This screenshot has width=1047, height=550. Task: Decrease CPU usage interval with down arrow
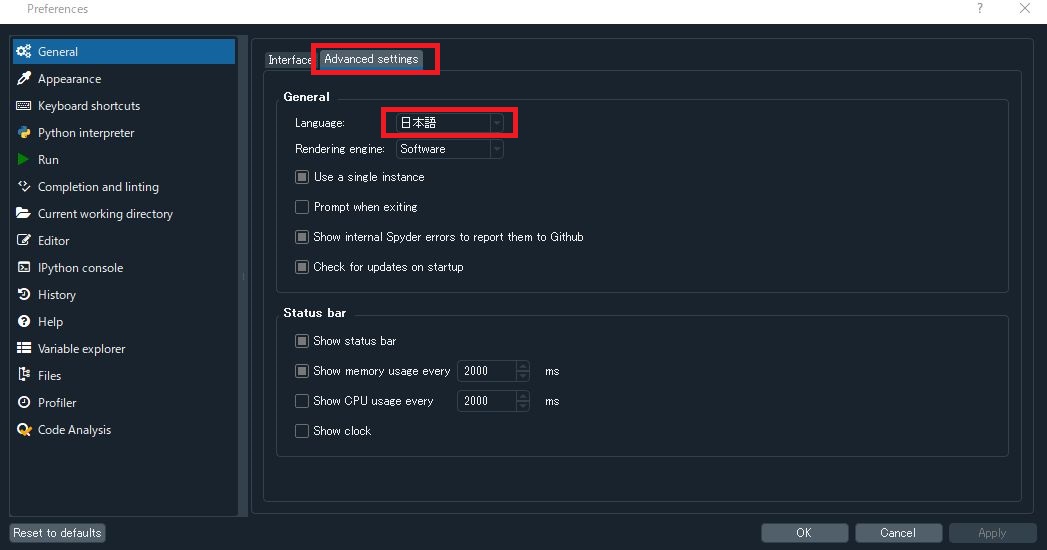[x=523, y=406]
